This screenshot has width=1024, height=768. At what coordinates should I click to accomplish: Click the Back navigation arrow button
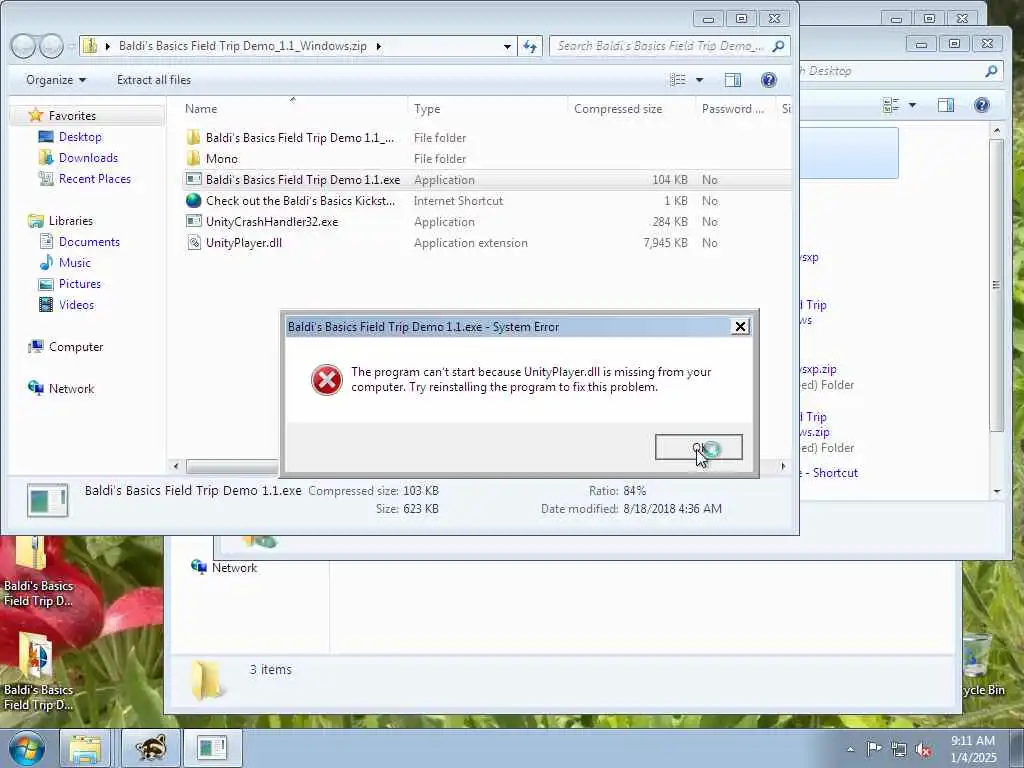[24, 46]
